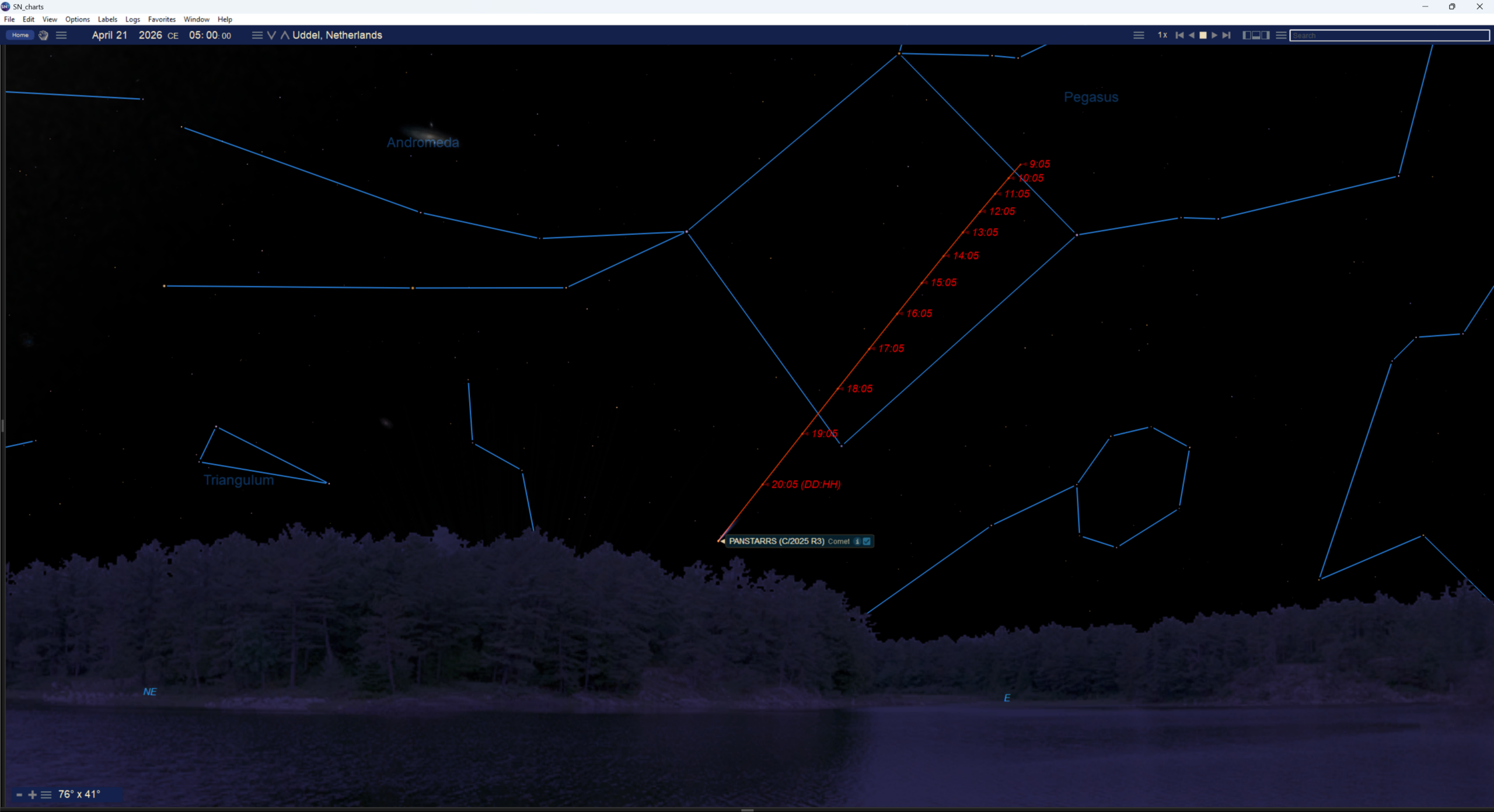Open the Favorites menu
This screenshot has height=812, width=1494.
coord(162,19)
